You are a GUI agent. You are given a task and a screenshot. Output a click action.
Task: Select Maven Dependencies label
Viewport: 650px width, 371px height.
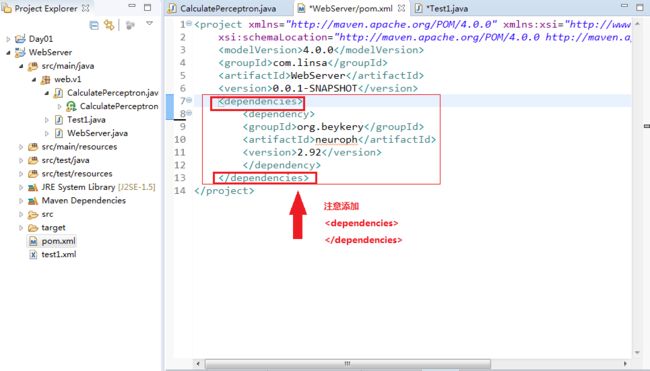[84, 201]
